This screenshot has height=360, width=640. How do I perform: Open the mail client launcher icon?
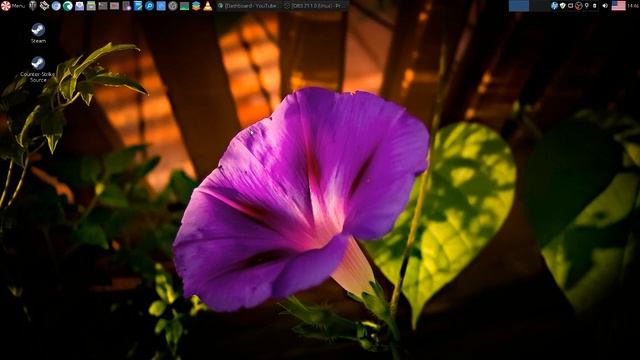[79, 6]
